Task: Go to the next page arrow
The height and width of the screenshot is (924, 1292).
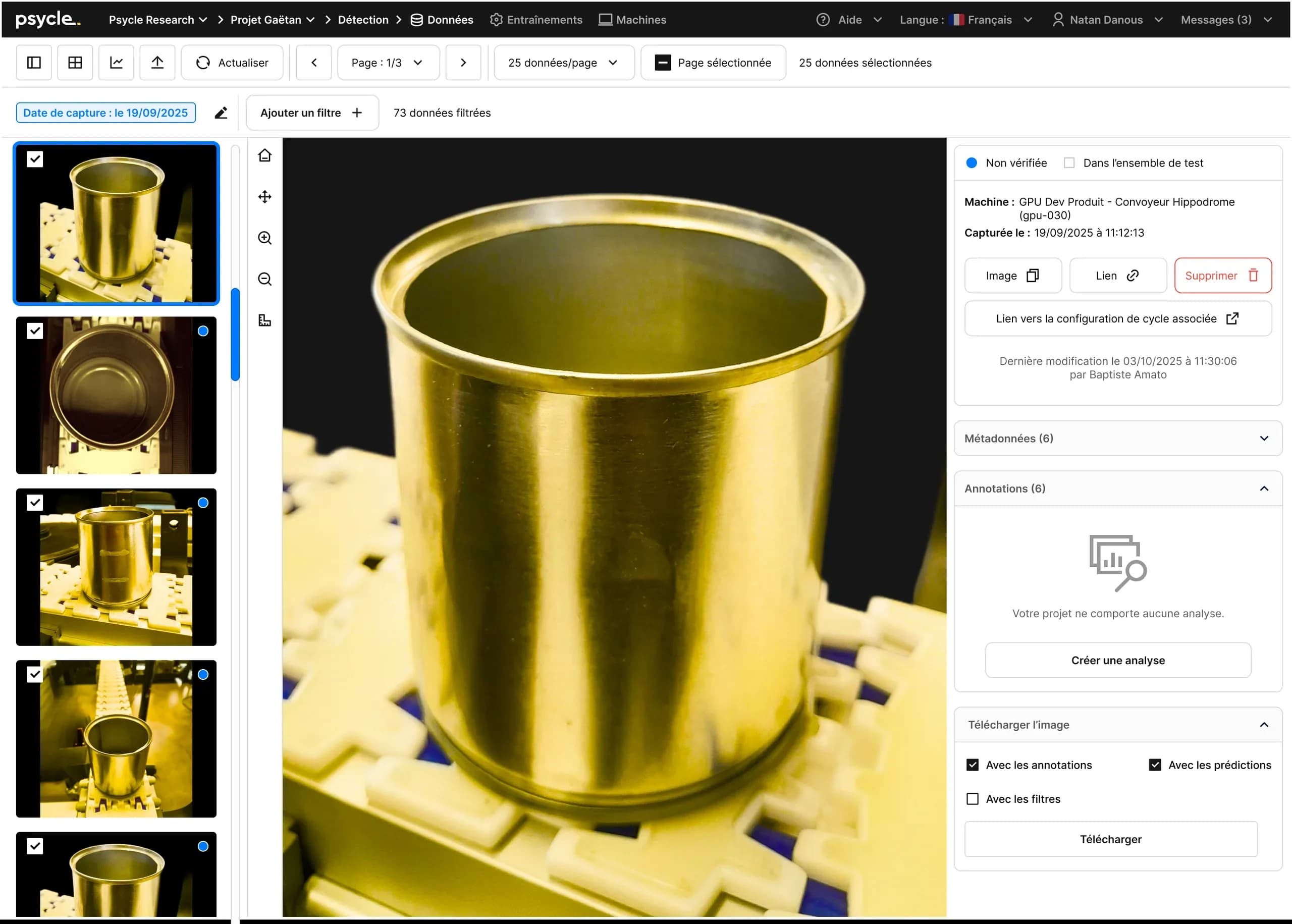Action: pyautogui.click(x=463, y=63)
